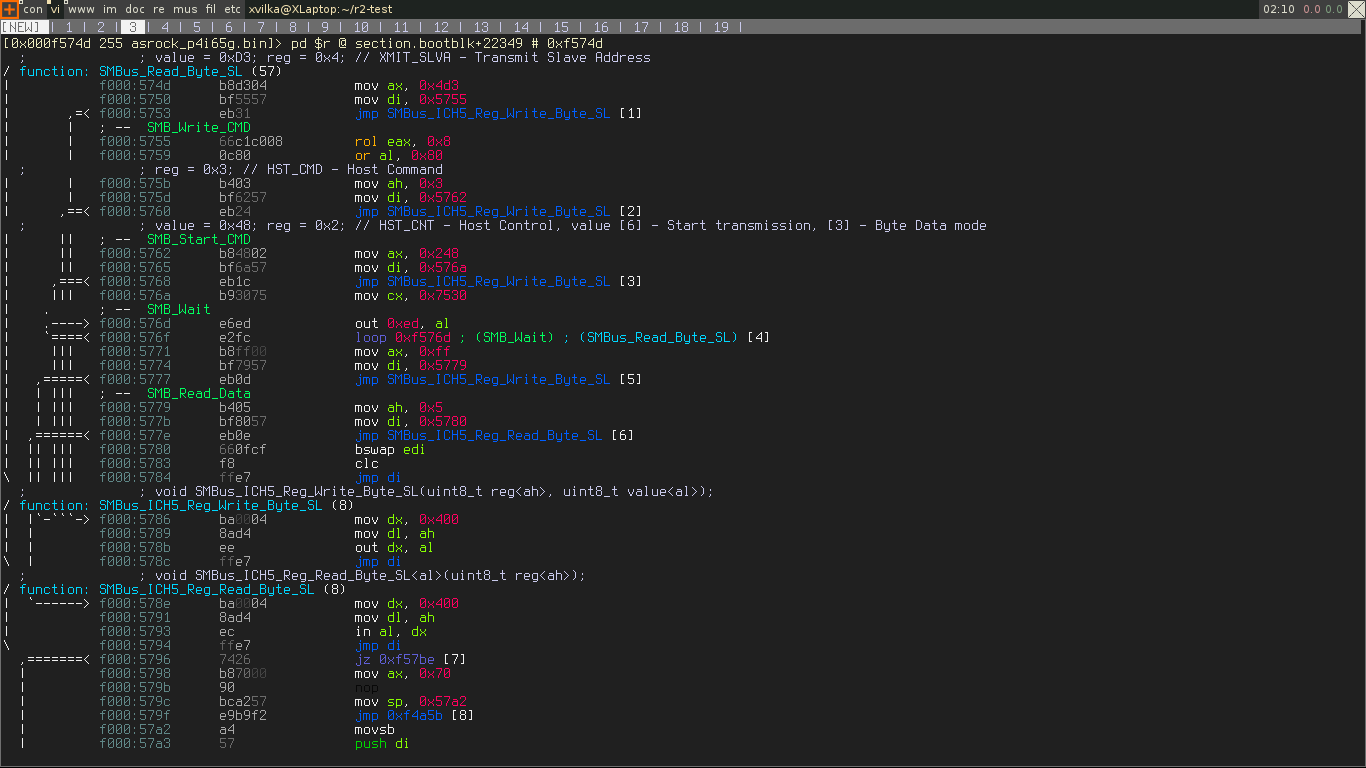Screen dimensions: 1366x768
Task: Switch to tab 5 in the tab line
Action: (x=197, y=27)
